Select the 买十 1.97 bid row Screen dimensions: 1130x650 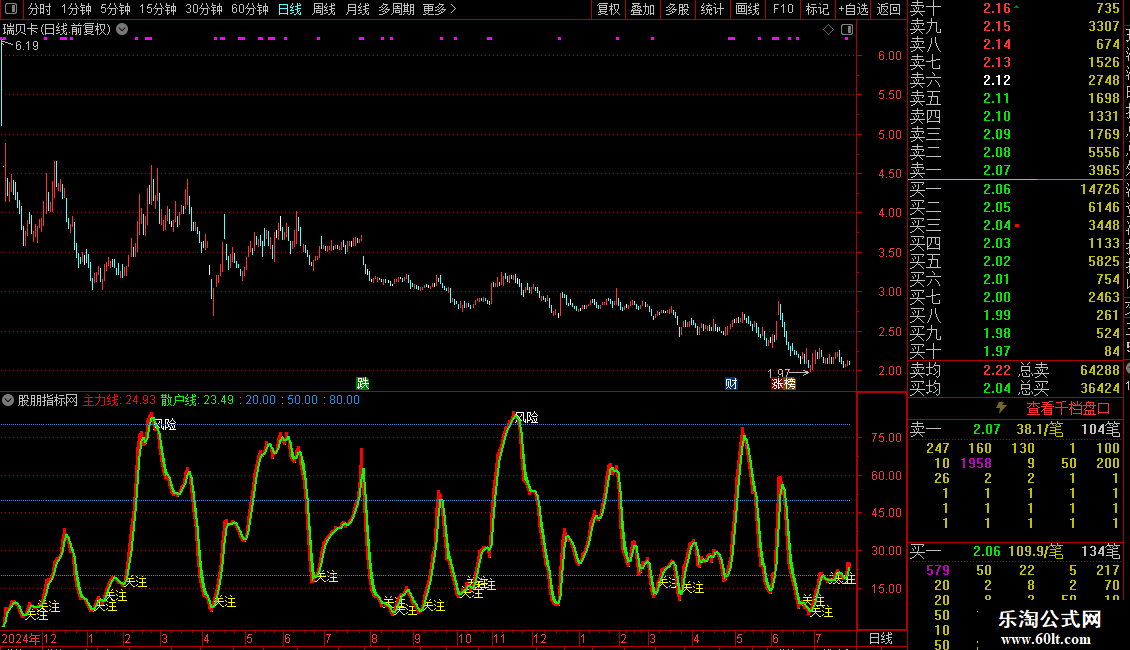1015,351
